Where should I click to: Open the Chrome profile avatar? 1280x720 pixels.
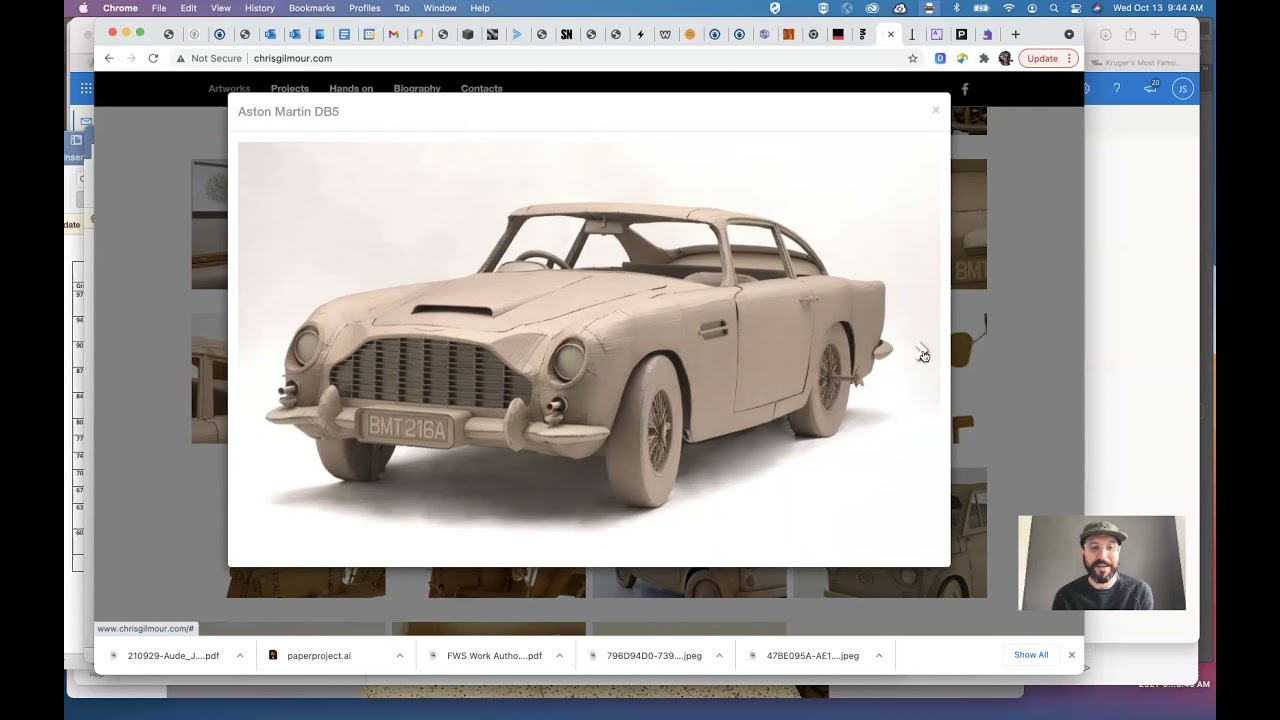pyautogui.click(x=1005, y=59)
